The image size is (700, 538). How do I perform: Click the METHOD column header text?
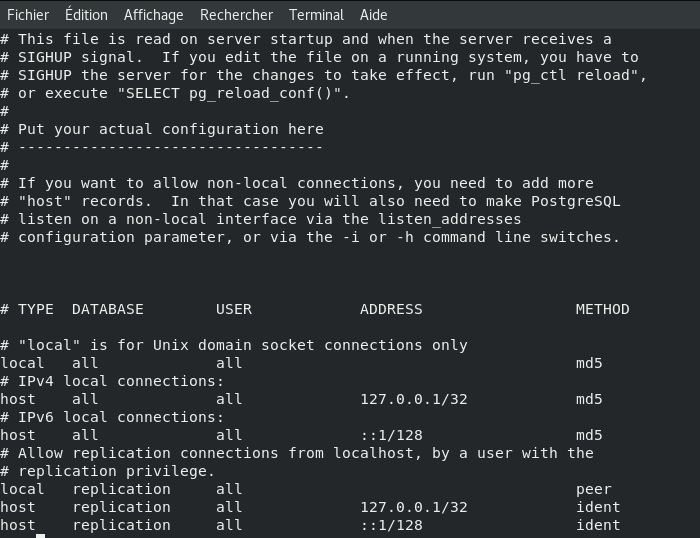pyautogui.click(x=602, y=309)
